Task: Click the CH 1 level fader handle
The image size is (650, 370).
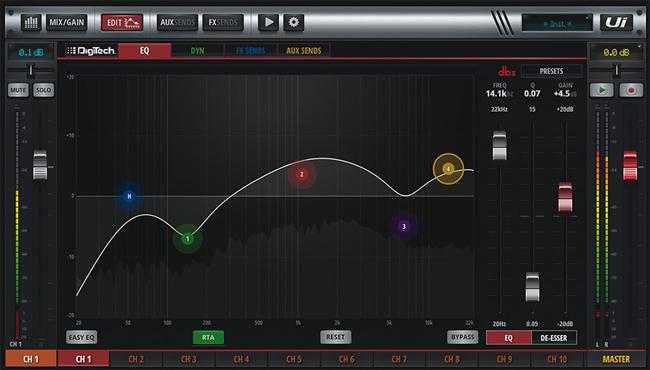Action: 40,165
